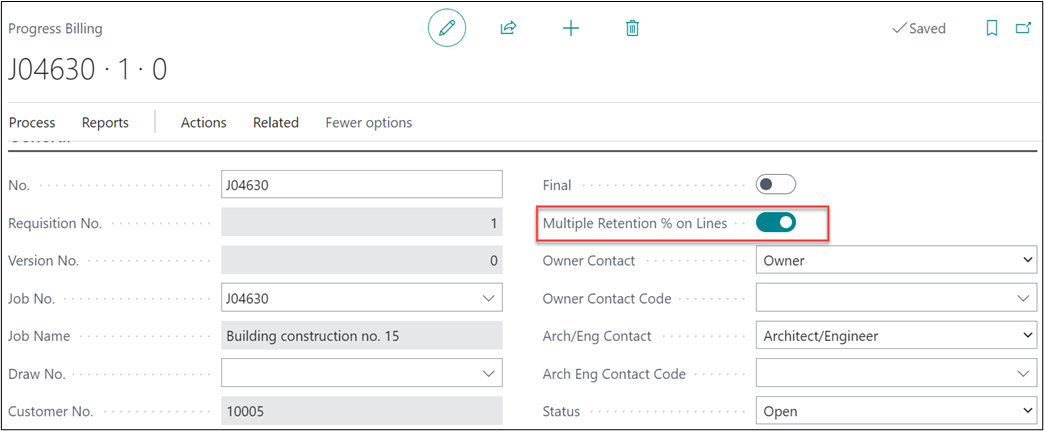Open the Draw No. dropdown
This screenshot has height=431, width=1044.
488,374
